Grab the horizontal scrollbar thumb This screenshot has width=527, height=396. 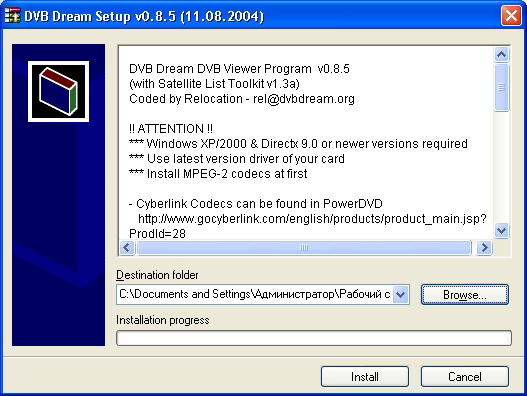304,248
